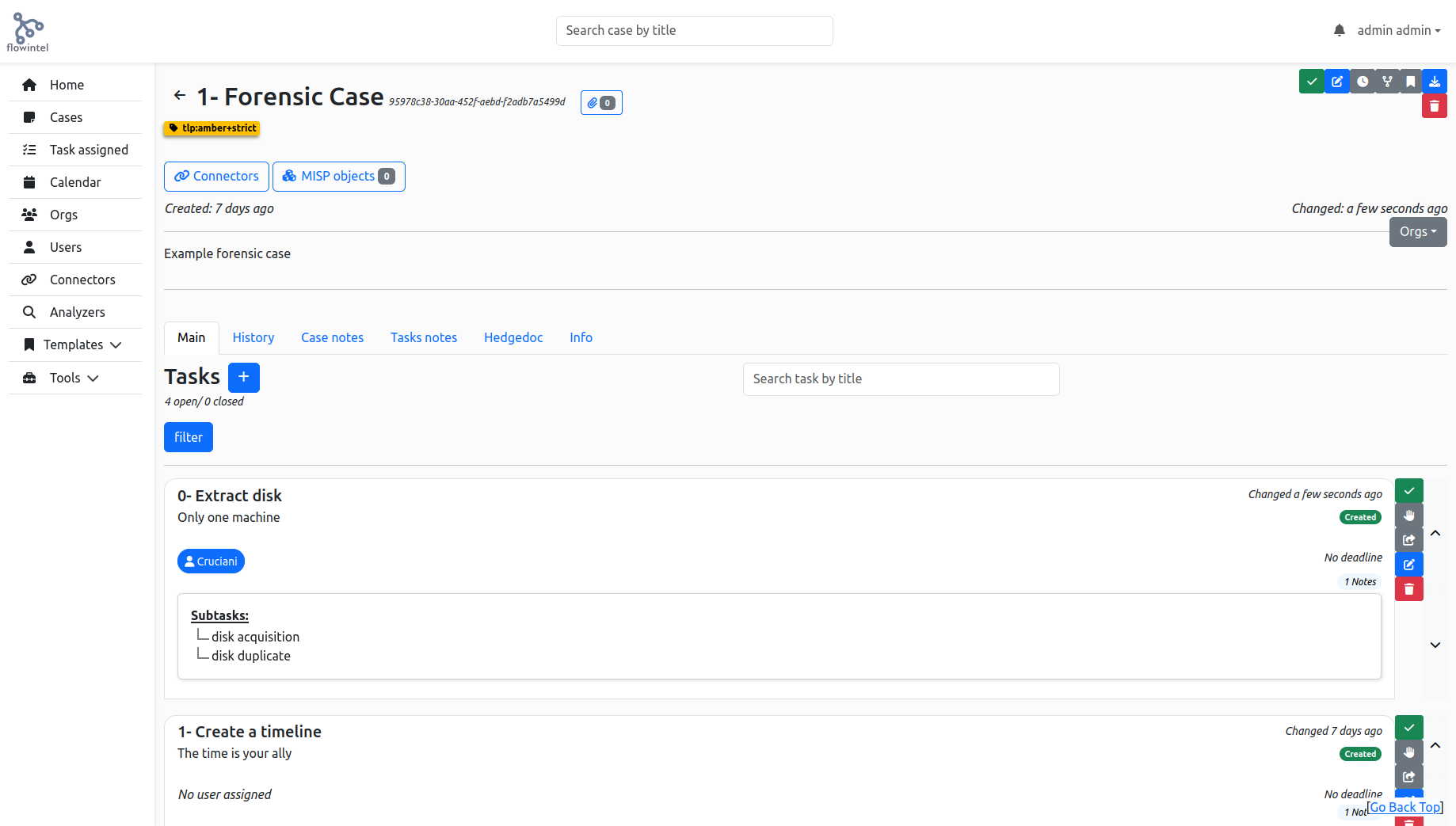This screenshot has height=826, width=1456.
Task: Open Analyzers in the sidebar
Action: click(75, 312)
